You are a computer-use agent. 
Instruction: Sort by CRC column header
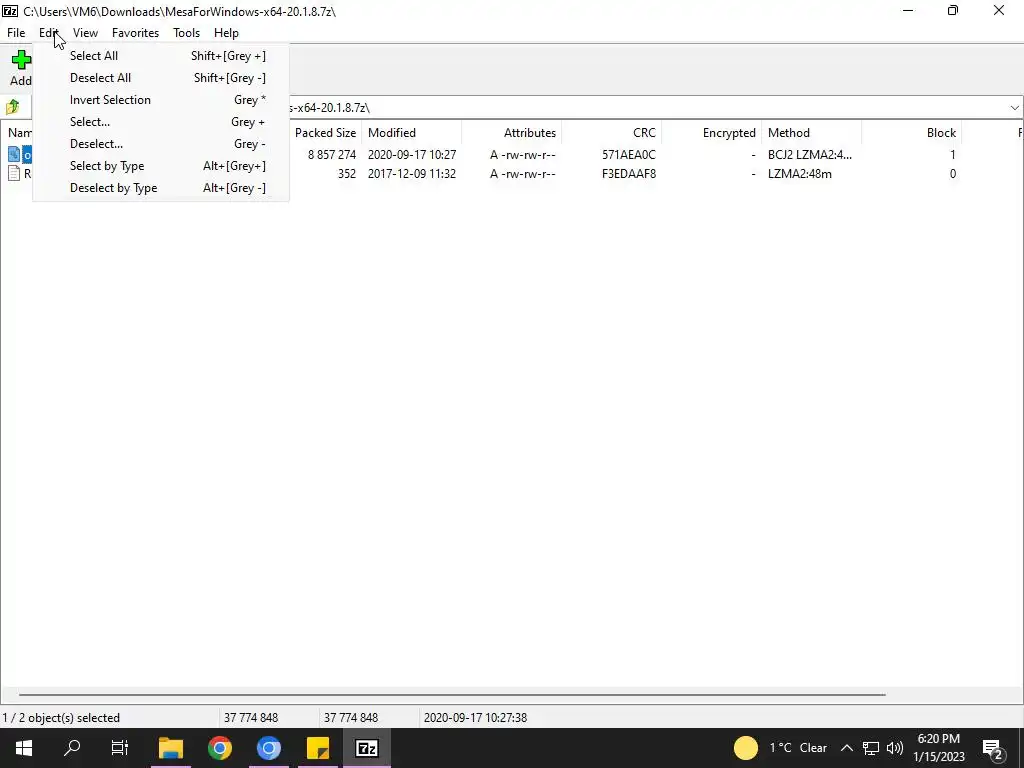[x=611, y=133]
